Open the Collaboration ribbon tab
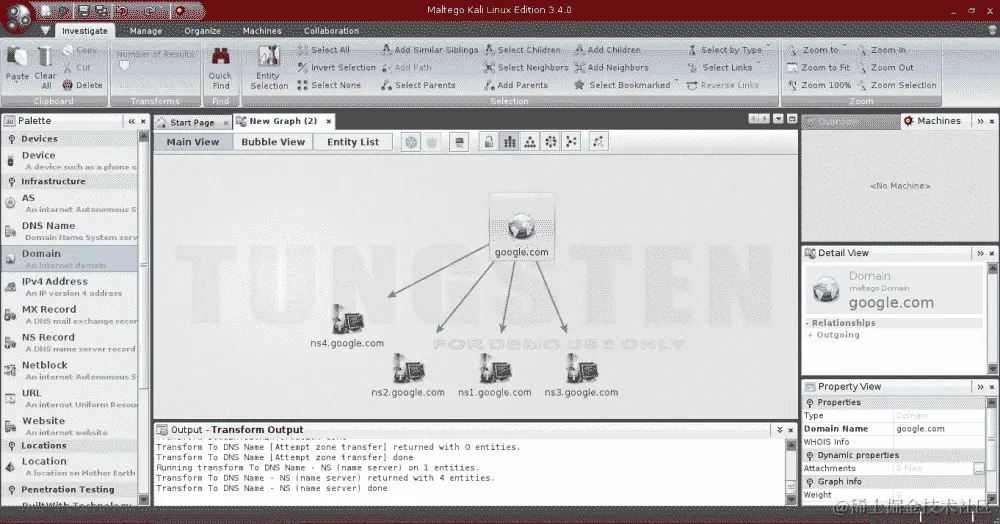 331,31
